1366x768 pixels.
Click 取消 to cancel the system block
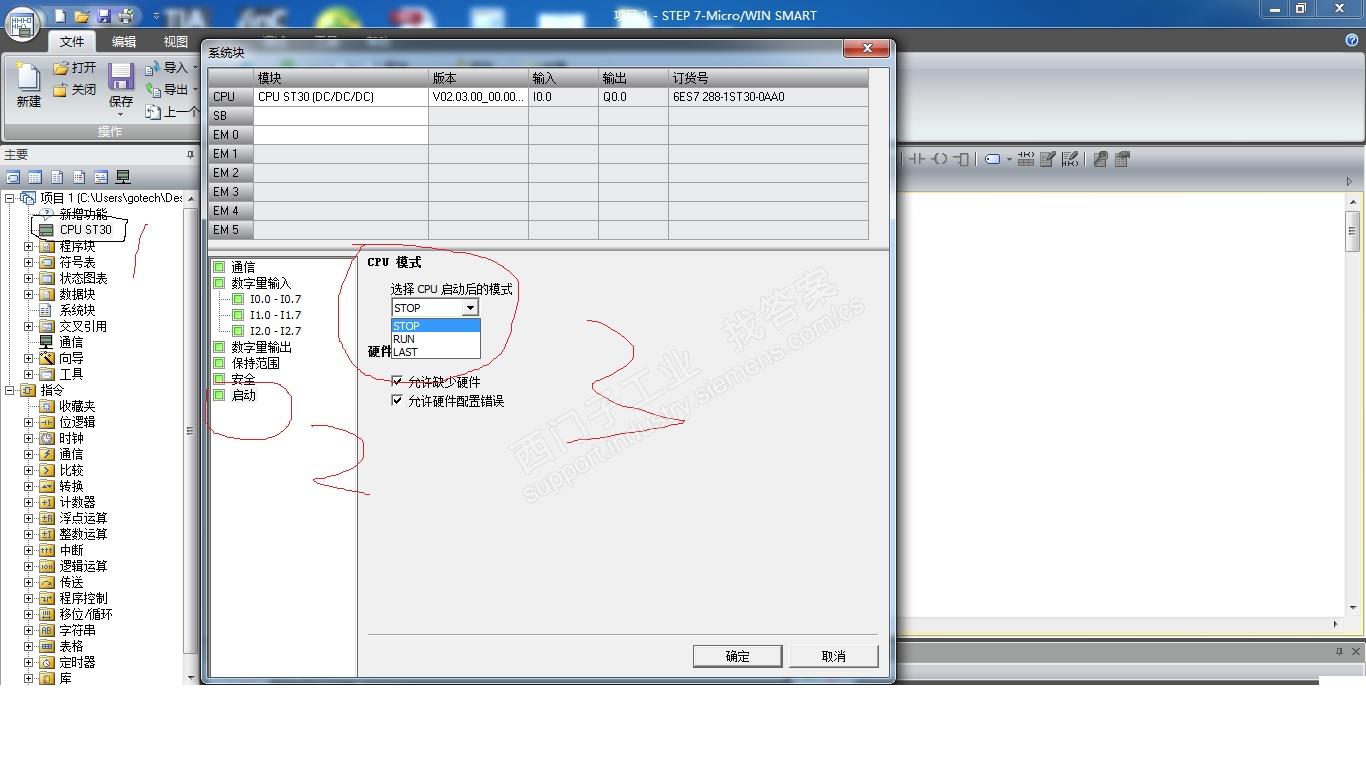point(834,656)
